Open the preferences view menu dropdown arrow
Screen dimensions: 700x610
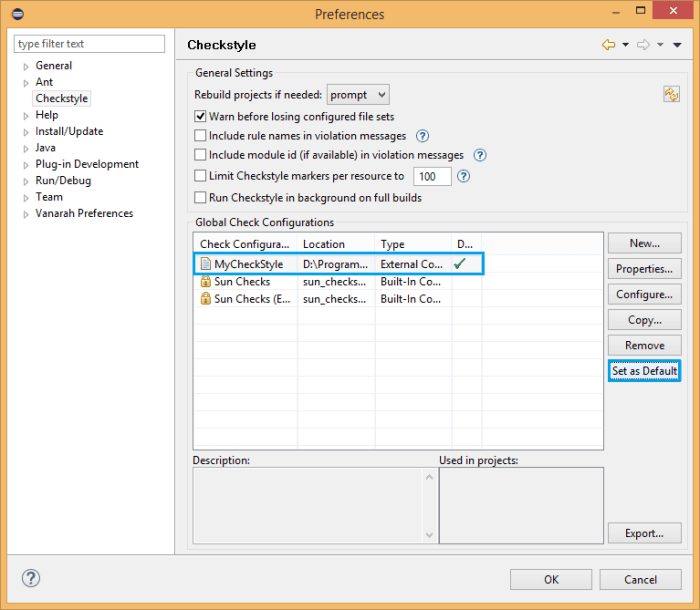point(677,45)
